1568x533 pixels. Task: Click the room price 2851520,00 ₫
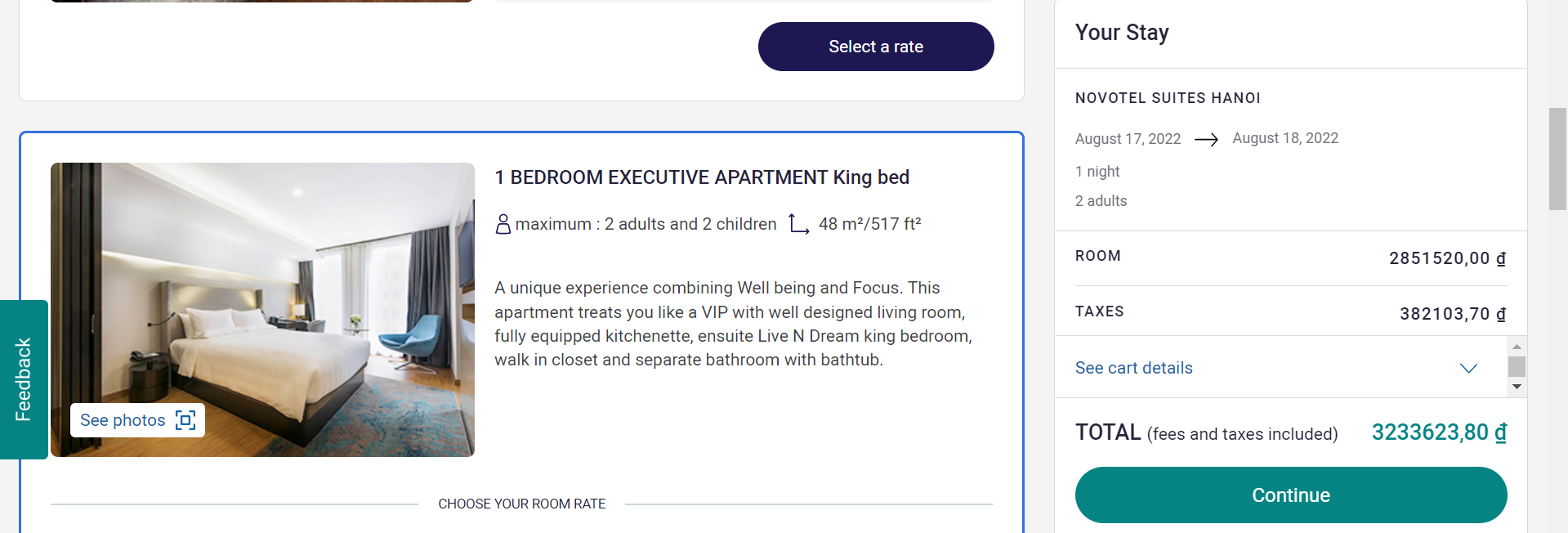1448,258
